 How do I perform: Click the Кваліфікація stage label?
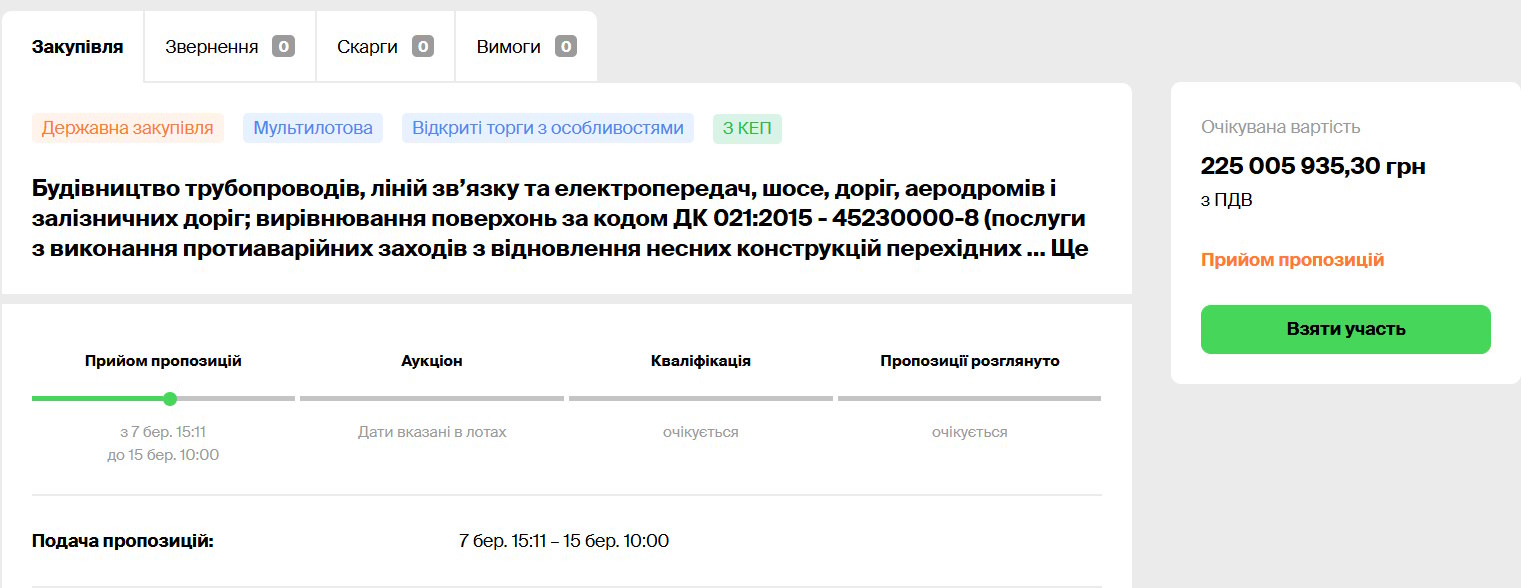coord(700,361)
